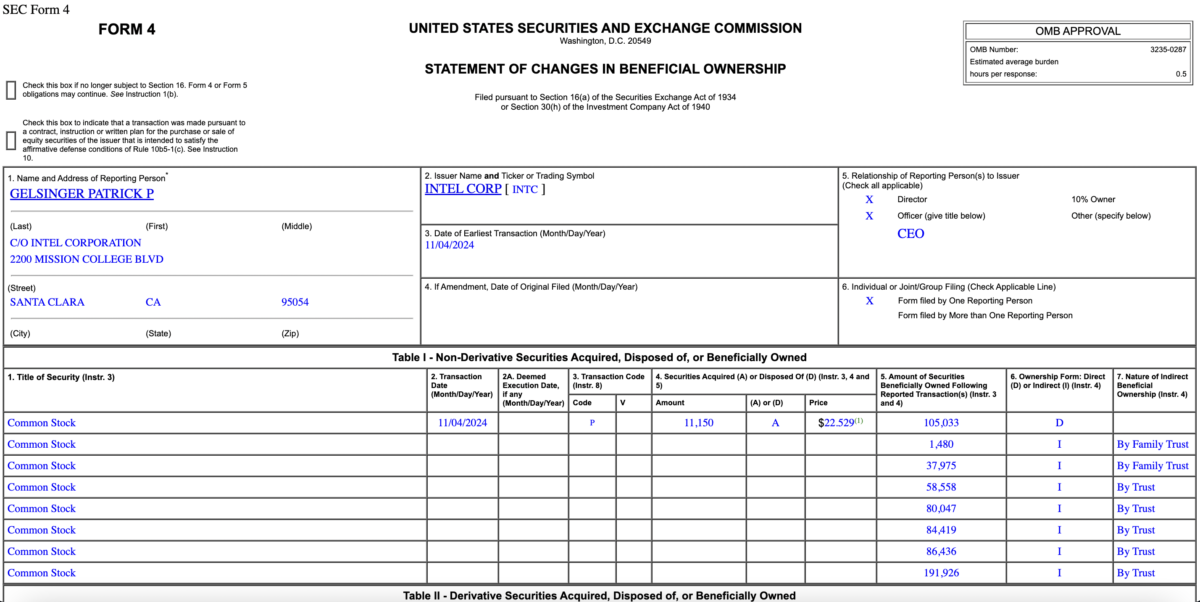Click Common Stock in the 105,033 row

tap(42, 423)
